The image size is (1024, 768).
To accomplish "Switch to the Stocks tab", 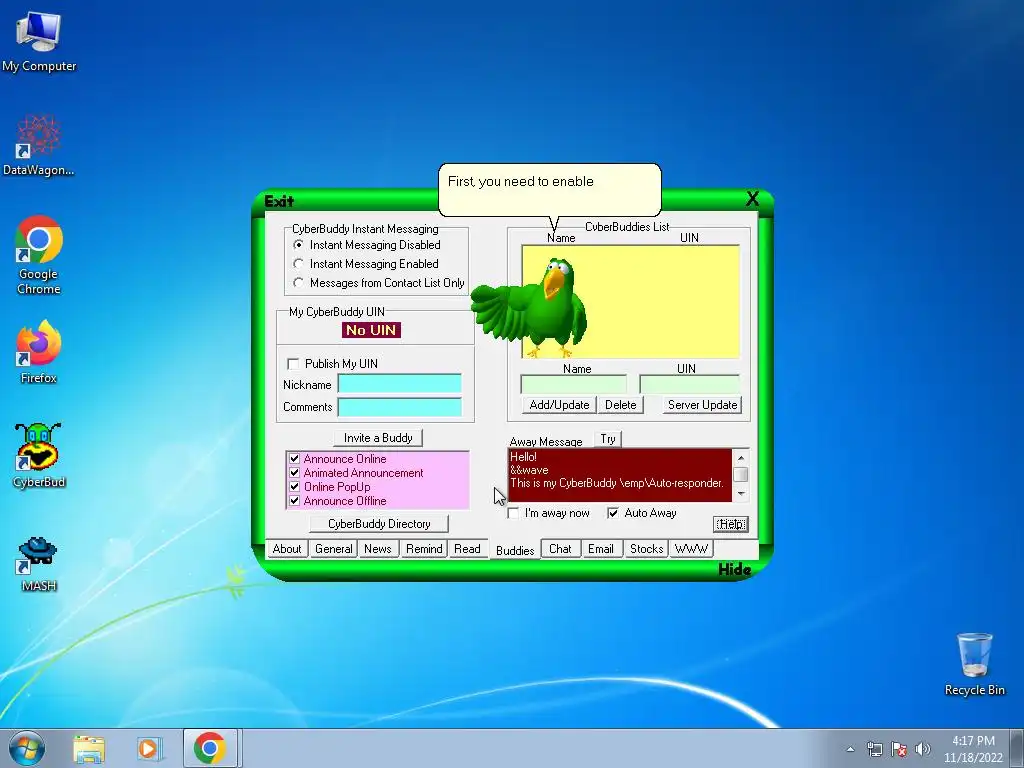I will coord(646,549).
